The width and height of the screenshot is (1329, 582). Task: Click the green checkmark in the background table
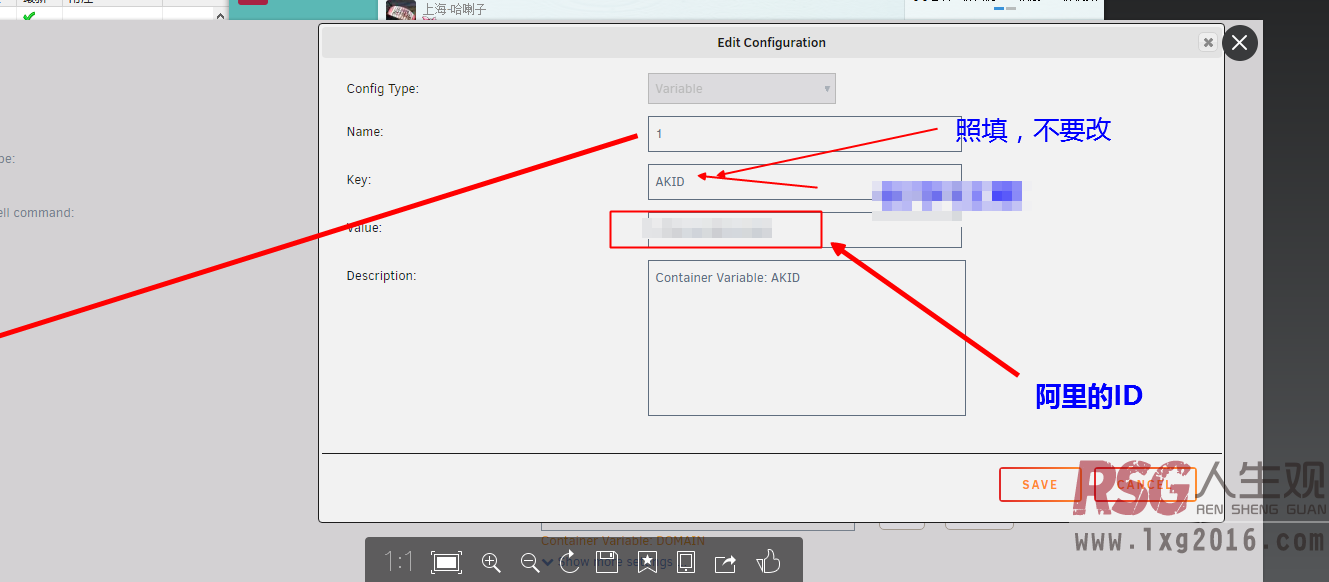pyautogui.click(x=29, y=16)
